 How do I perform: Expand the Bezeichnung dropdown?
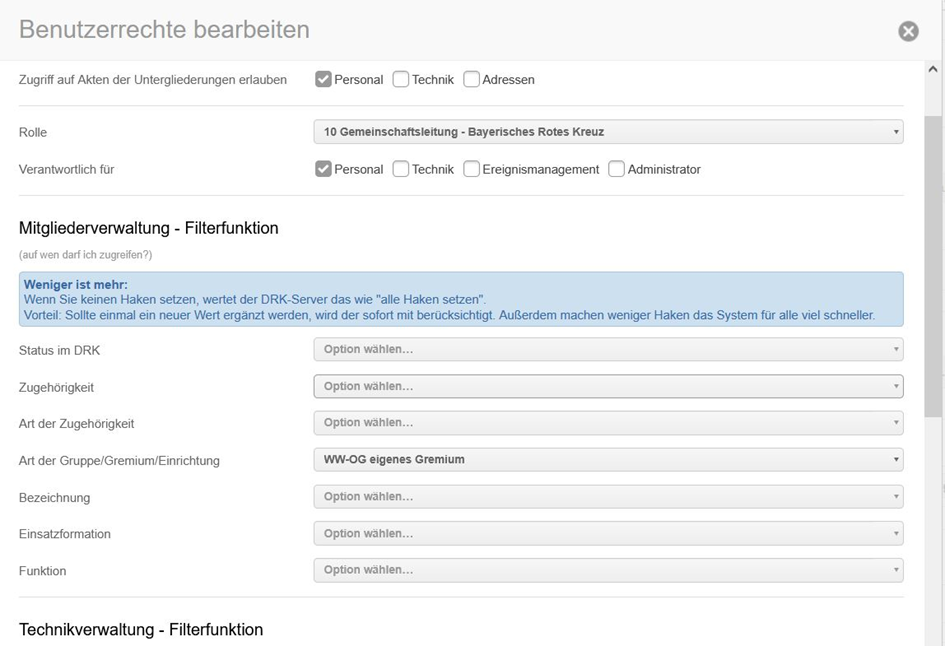click(607, 497)
